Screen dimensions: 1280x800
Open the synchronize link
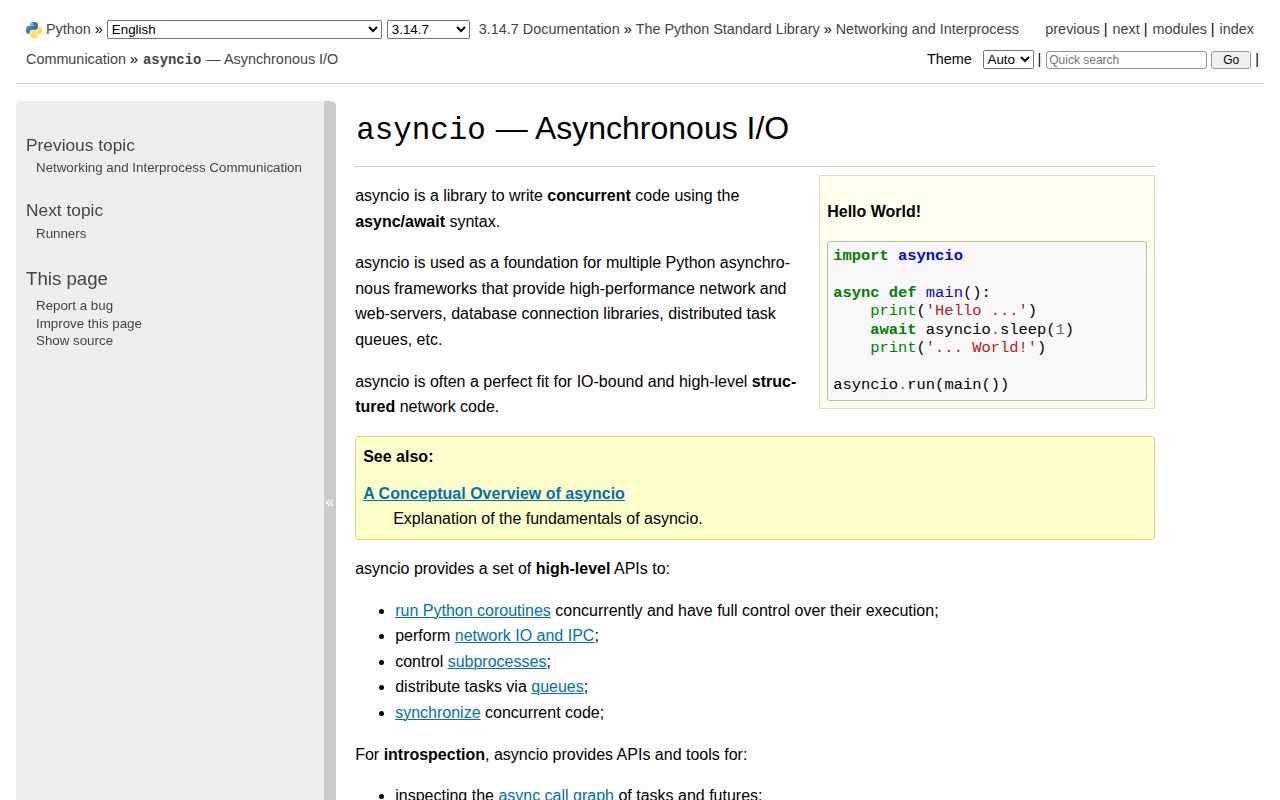438,713
